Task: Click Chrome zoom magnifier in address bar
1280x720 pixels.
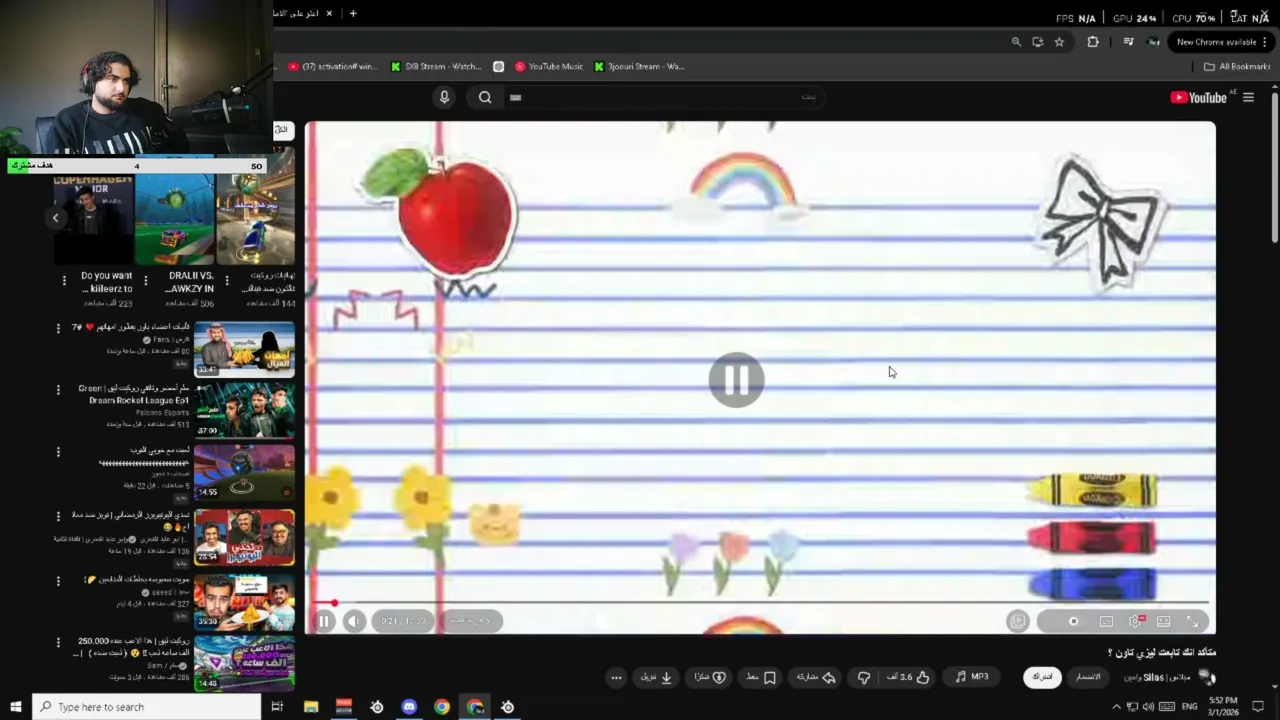Action: [1016, 42]
